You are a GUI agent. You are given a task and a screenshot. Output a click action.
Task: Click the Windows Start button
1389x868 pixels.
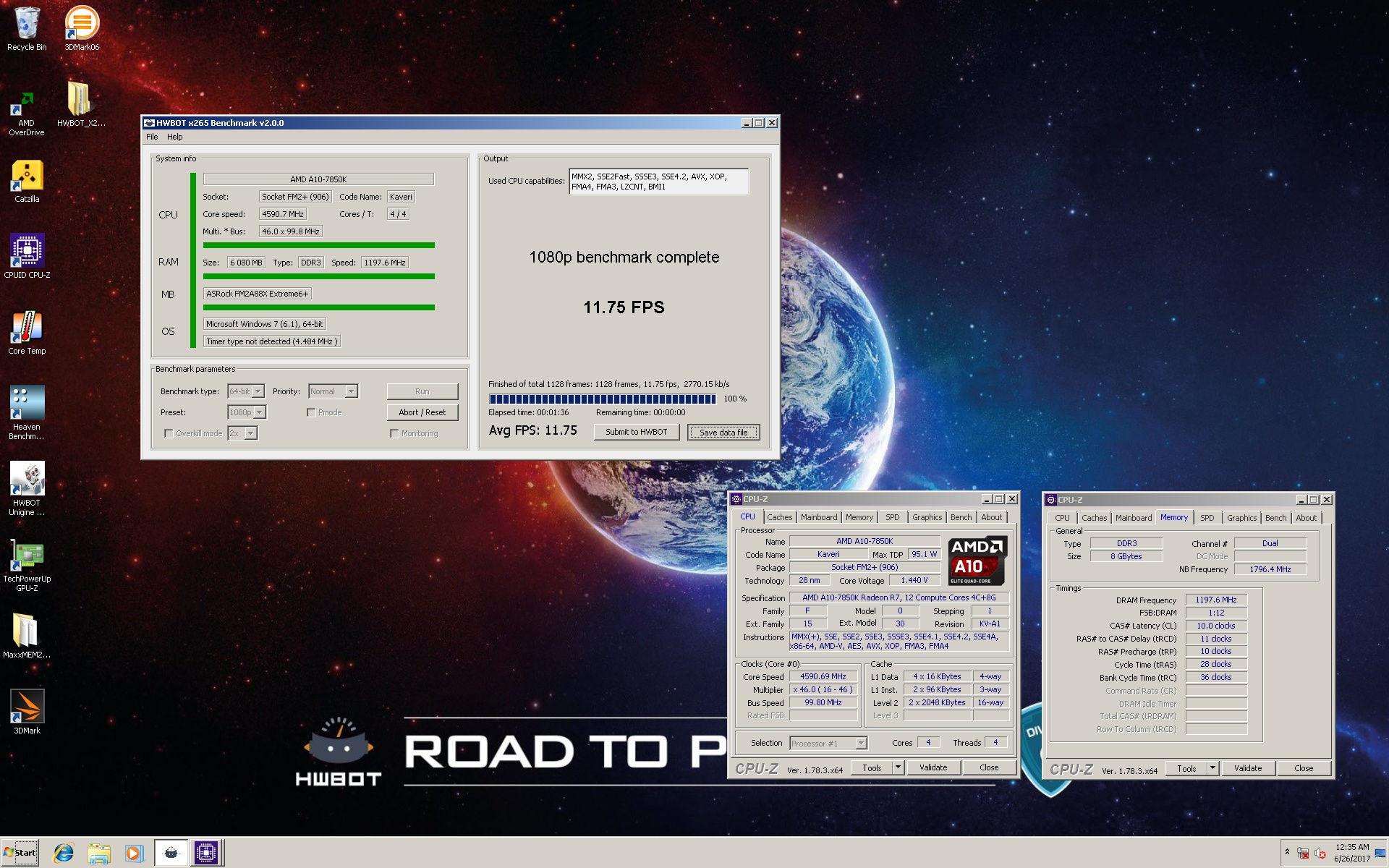pos(20,853)
